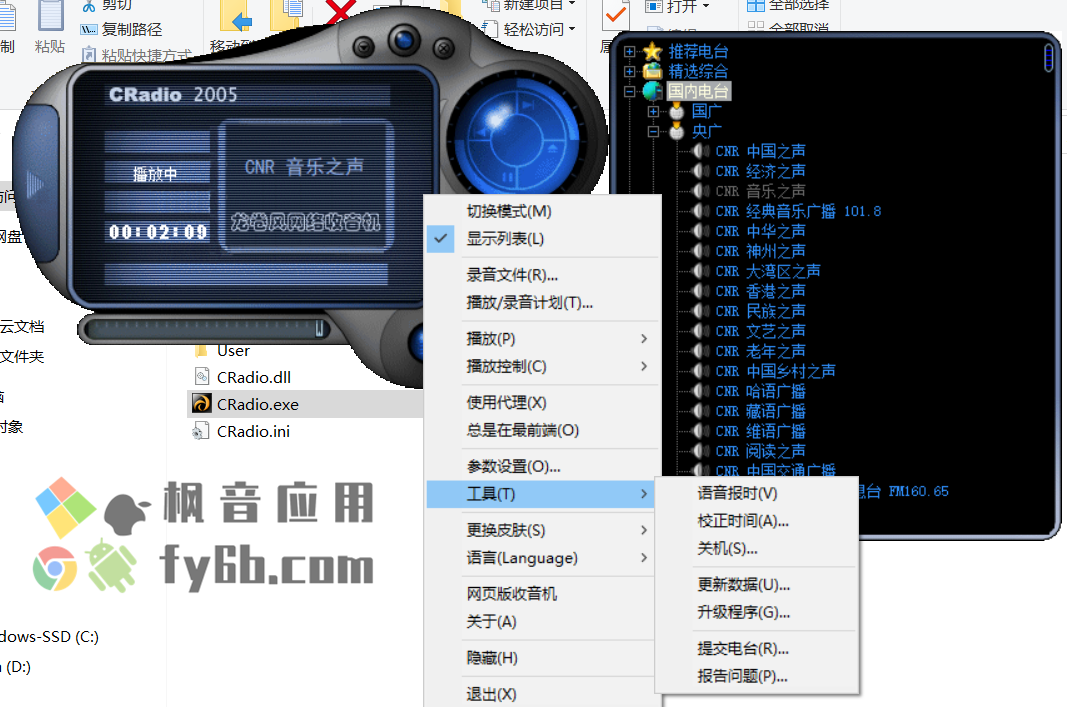This screenshot has height=707, width=1067.
Task: Click the folder icon of 精选综合
Action: (653, 71)
